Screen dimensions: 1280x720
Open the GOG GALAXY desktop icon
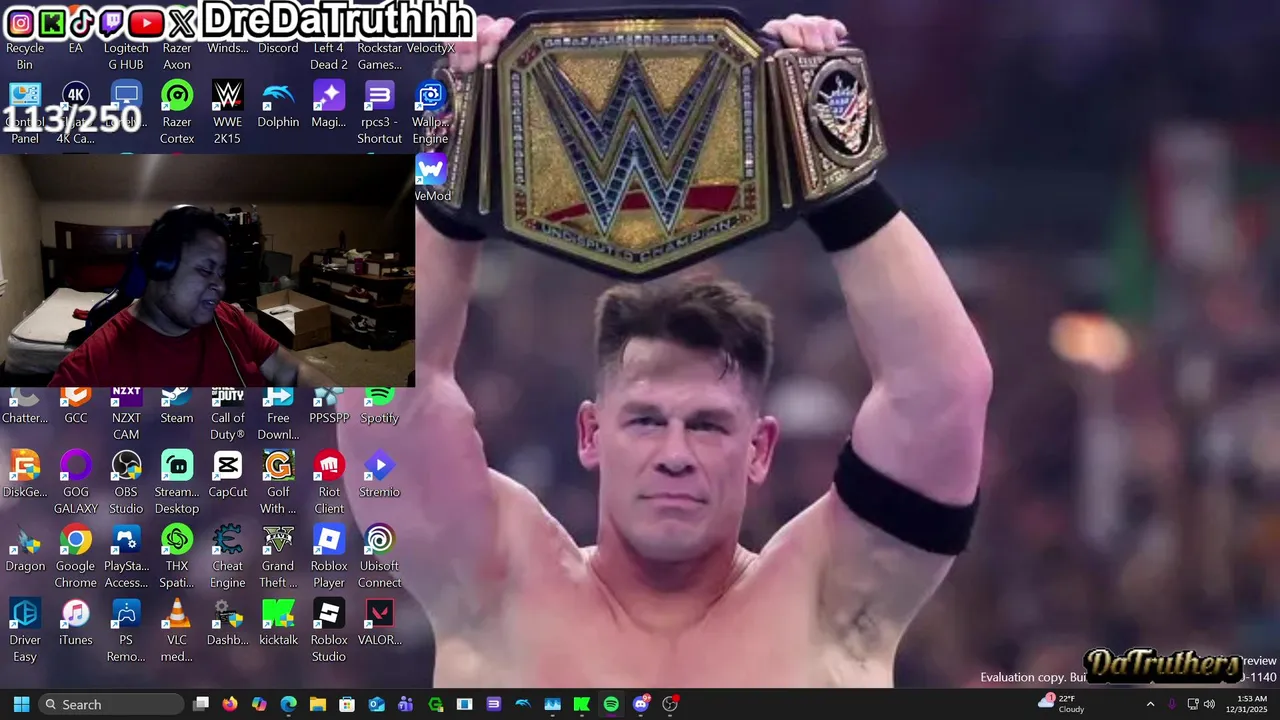tap(76, 466)
